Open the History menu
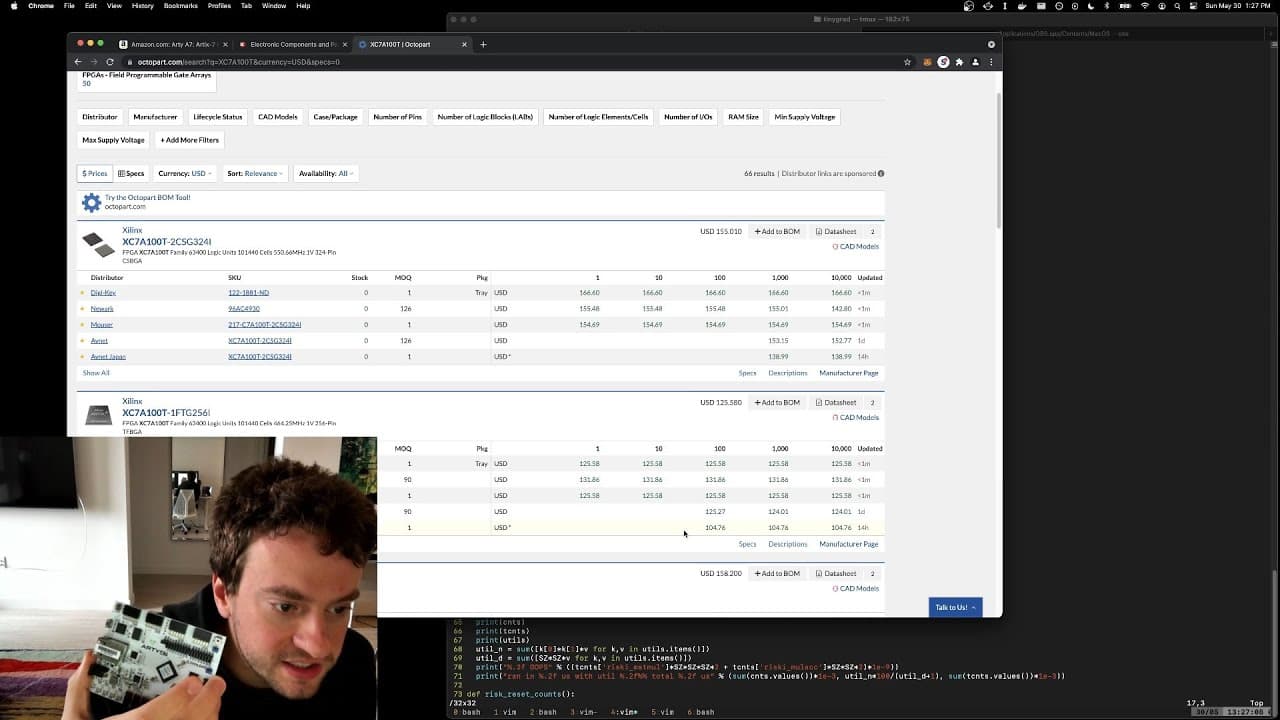1280x720 pixels. 143,6
